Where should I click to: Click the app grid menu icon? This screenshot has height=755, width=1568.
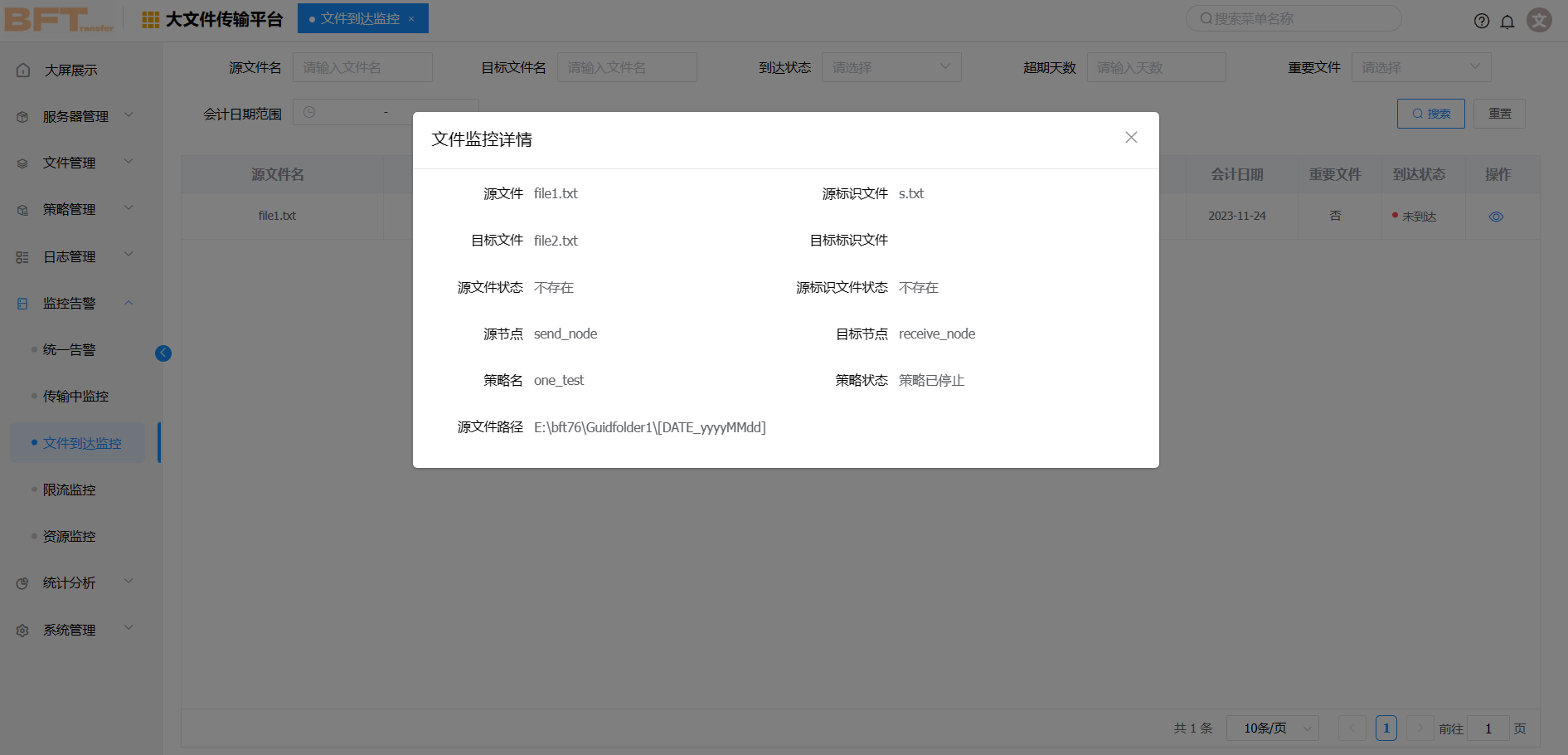(150, 20)
